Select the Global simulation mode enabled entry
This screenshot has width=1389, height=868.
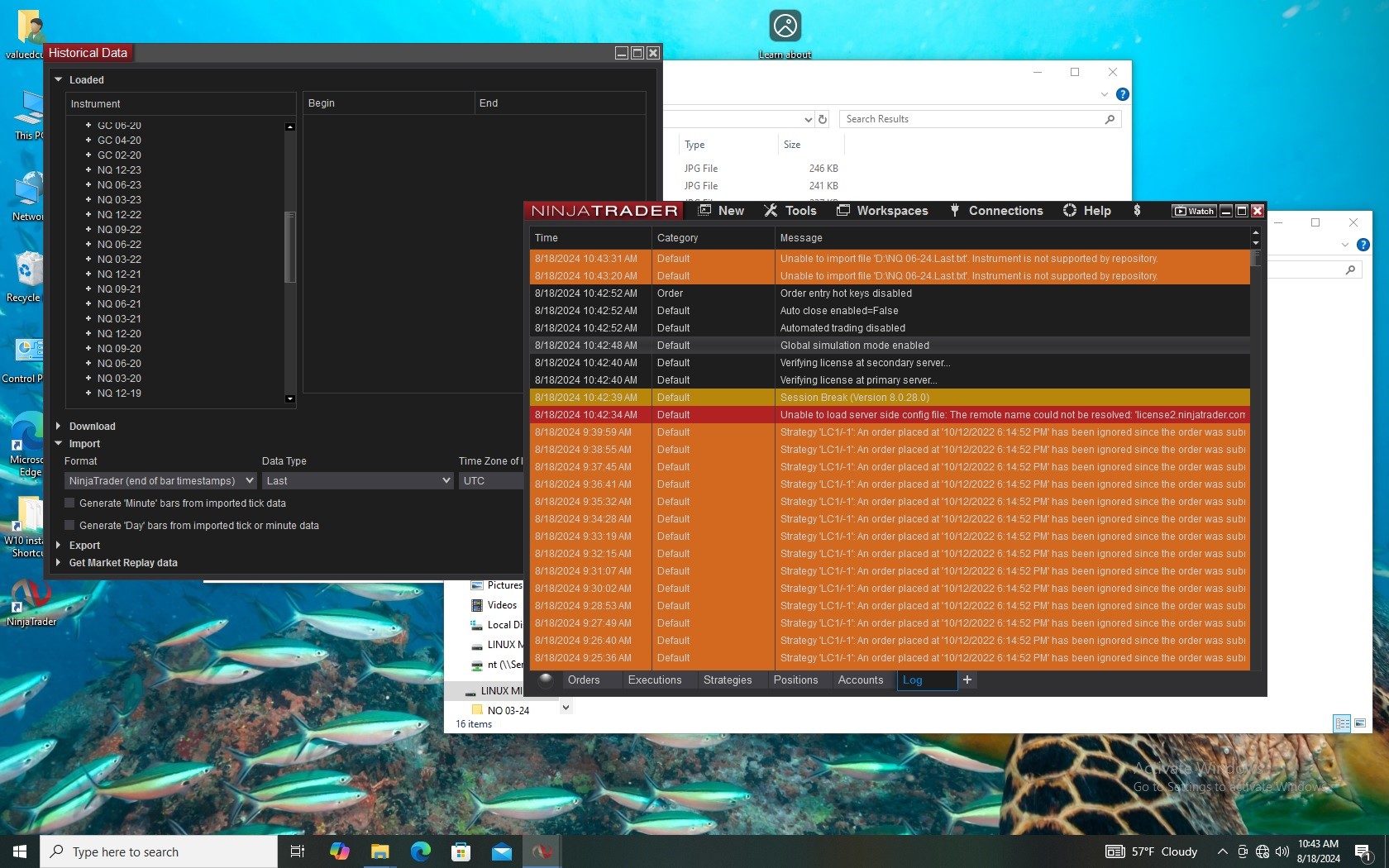890,346
